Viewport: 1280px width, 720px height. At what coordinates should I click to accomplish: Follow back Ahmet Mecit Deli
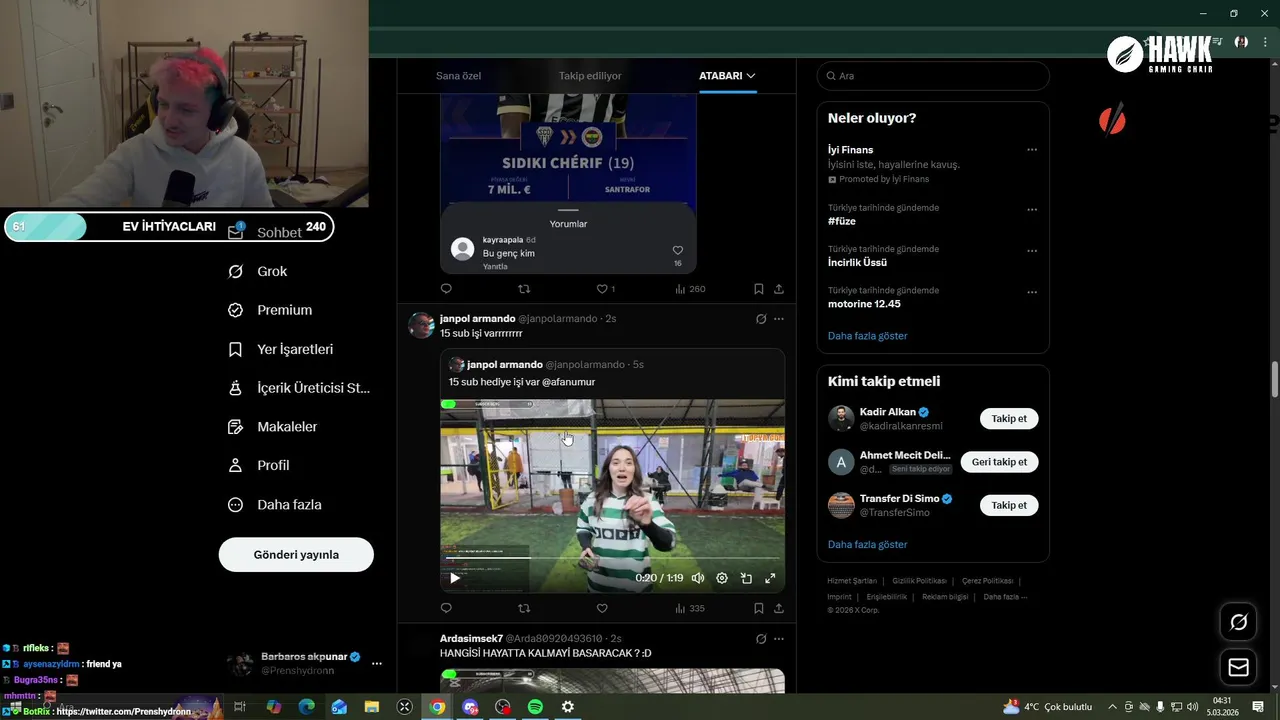click(1000, 462)
